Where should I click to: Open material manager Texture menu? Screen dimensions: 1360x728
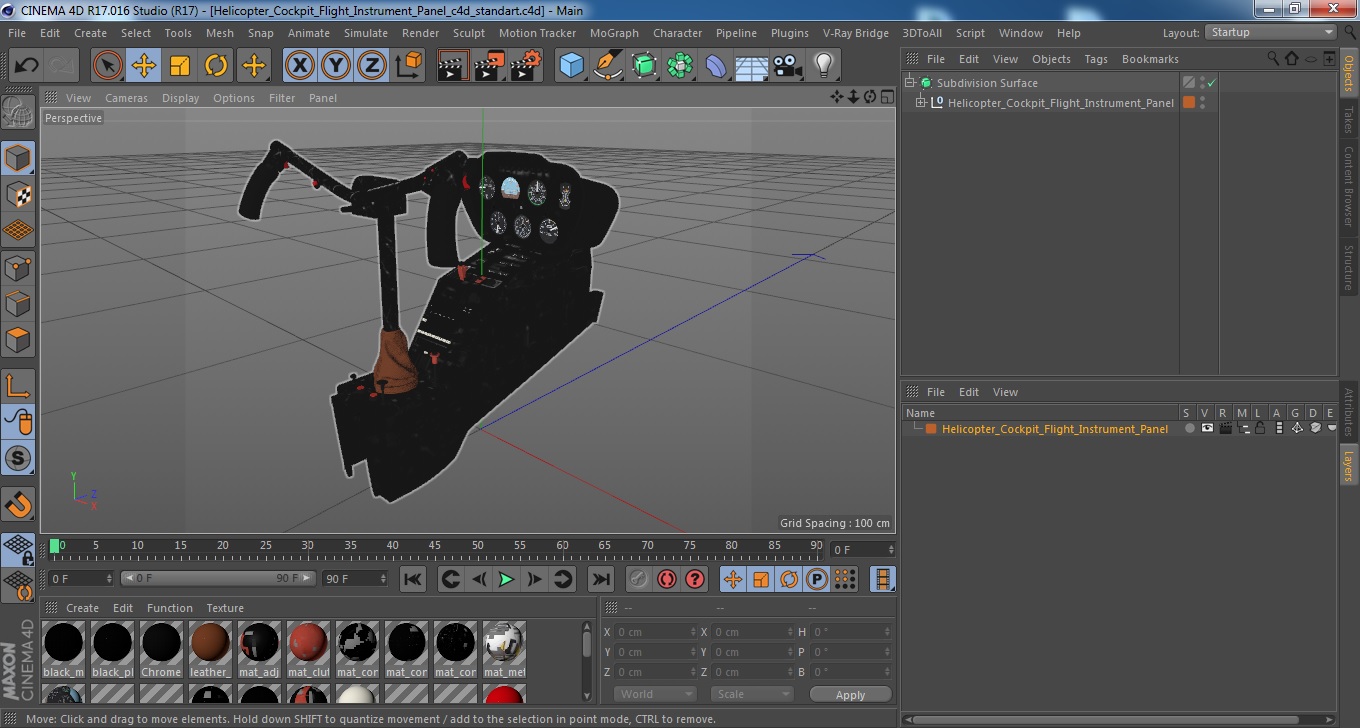[225, 608]
